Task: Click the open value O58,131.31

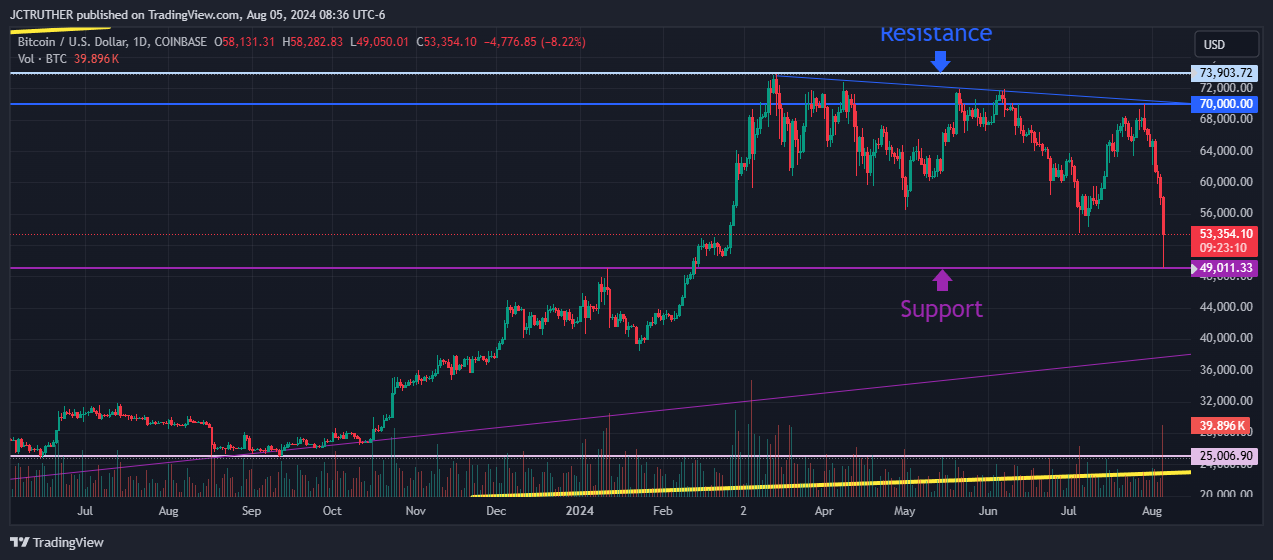Action: pos(244,42)
